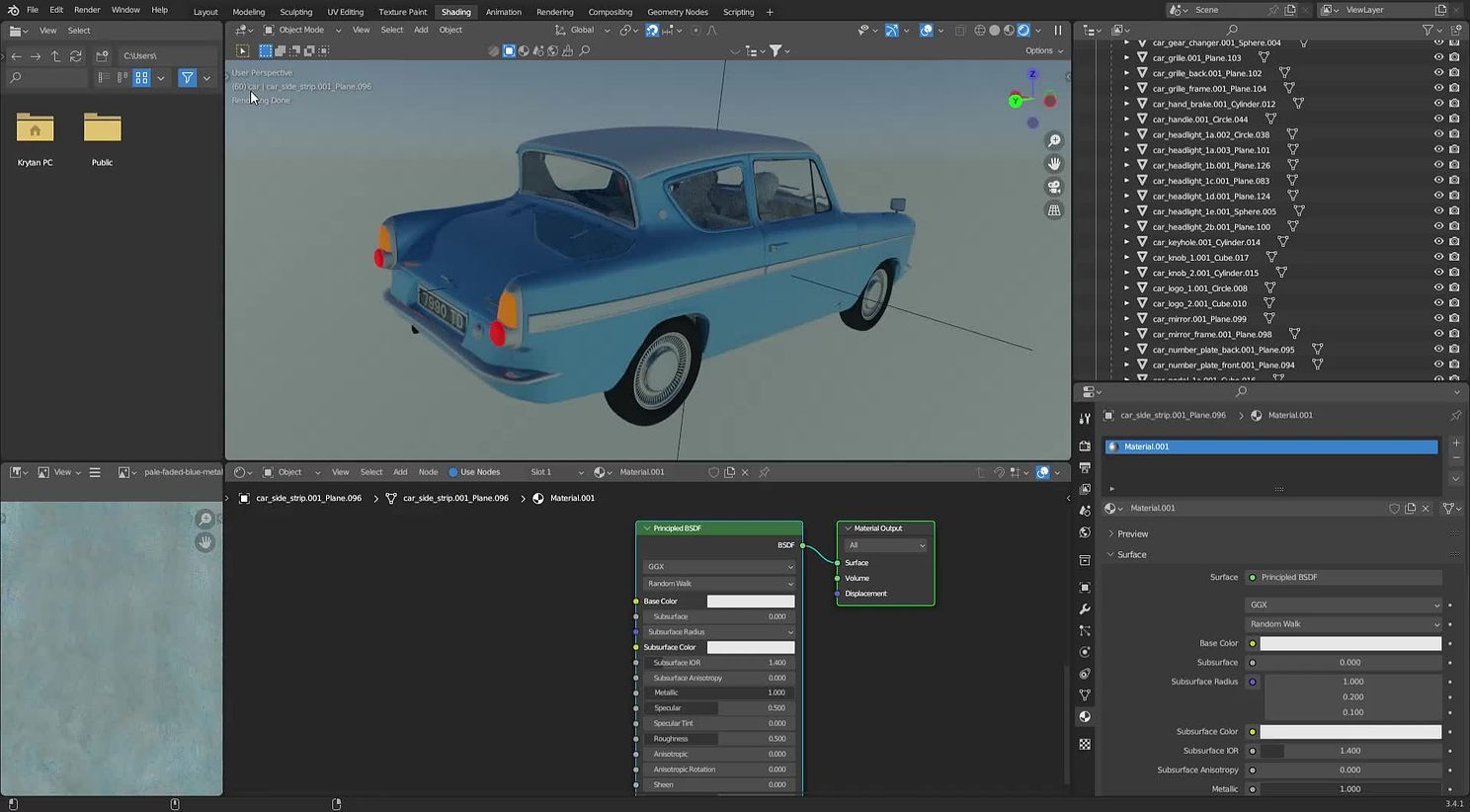Hide car_grille.001_Plane.103 with its eye icon
The height and width of the screenshot is (812, 1470).
point(1438,57)
